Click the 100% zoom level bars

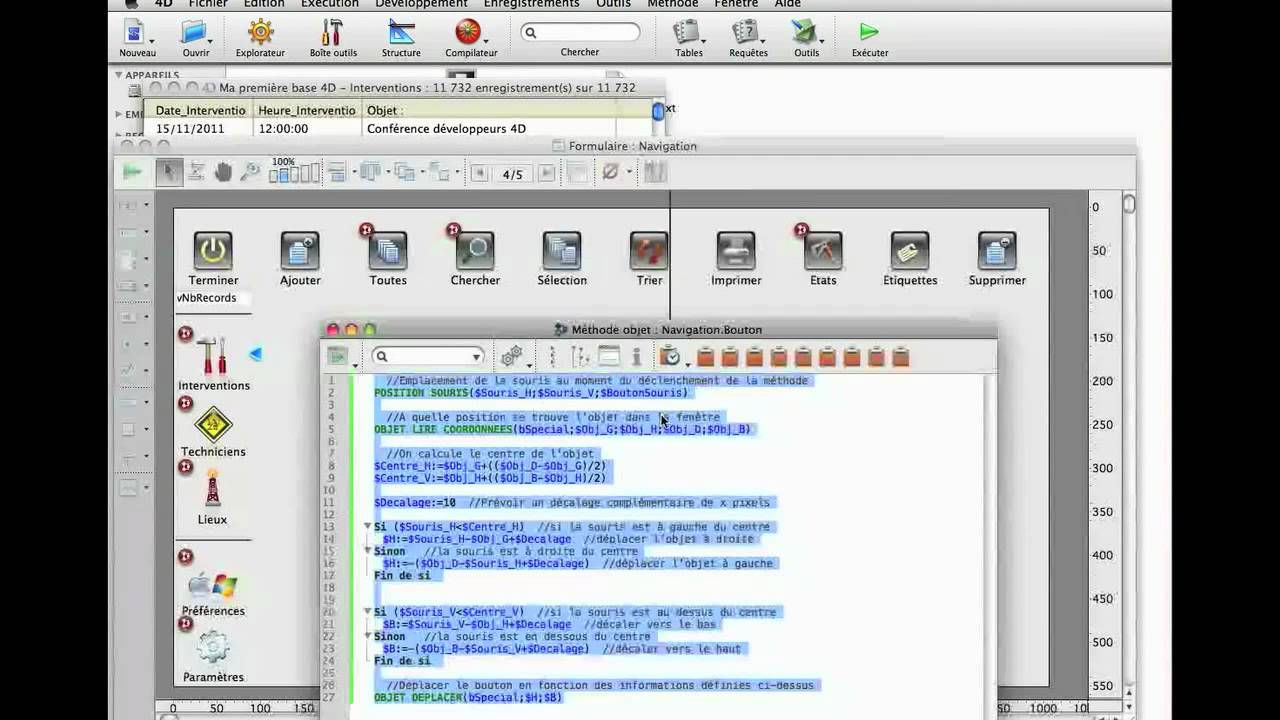click(293, 174)
